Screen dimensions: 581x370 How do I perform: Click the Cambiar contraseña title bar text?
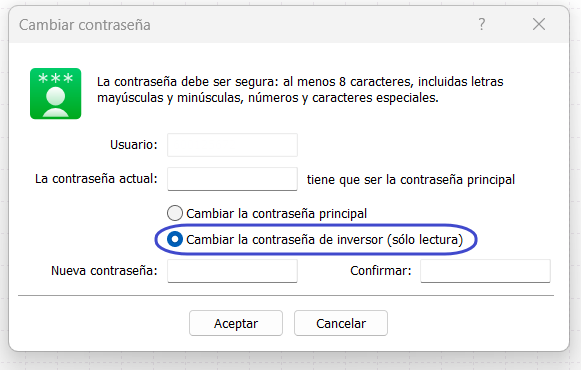pos(85,25)
